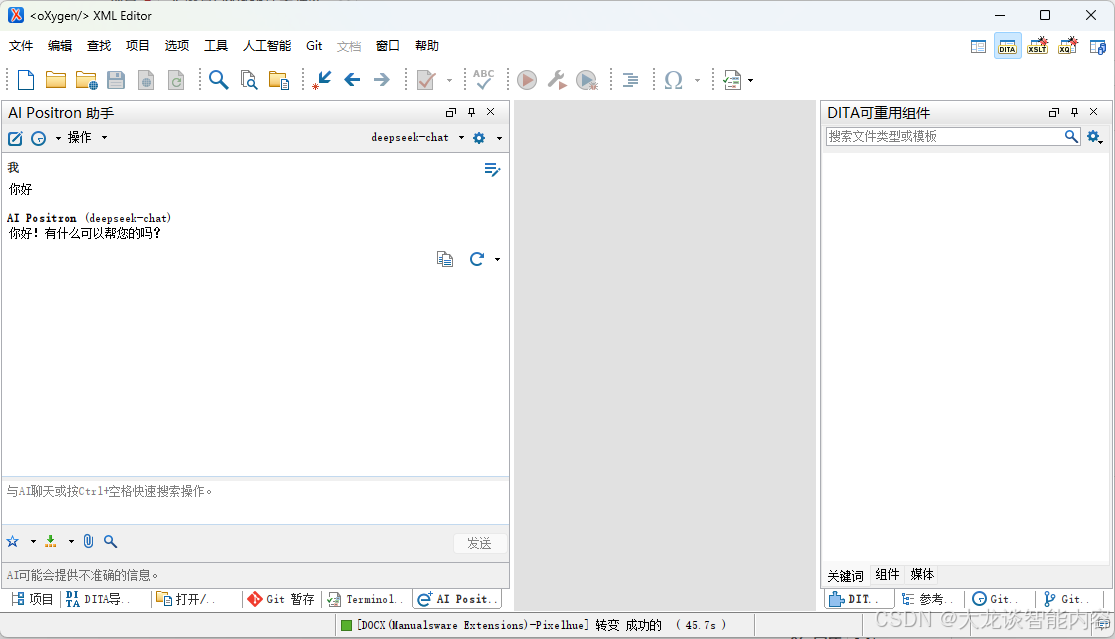Switch to the DITA perspective icon
Screen dimensions: 1115x639
tap(1008, 46)
